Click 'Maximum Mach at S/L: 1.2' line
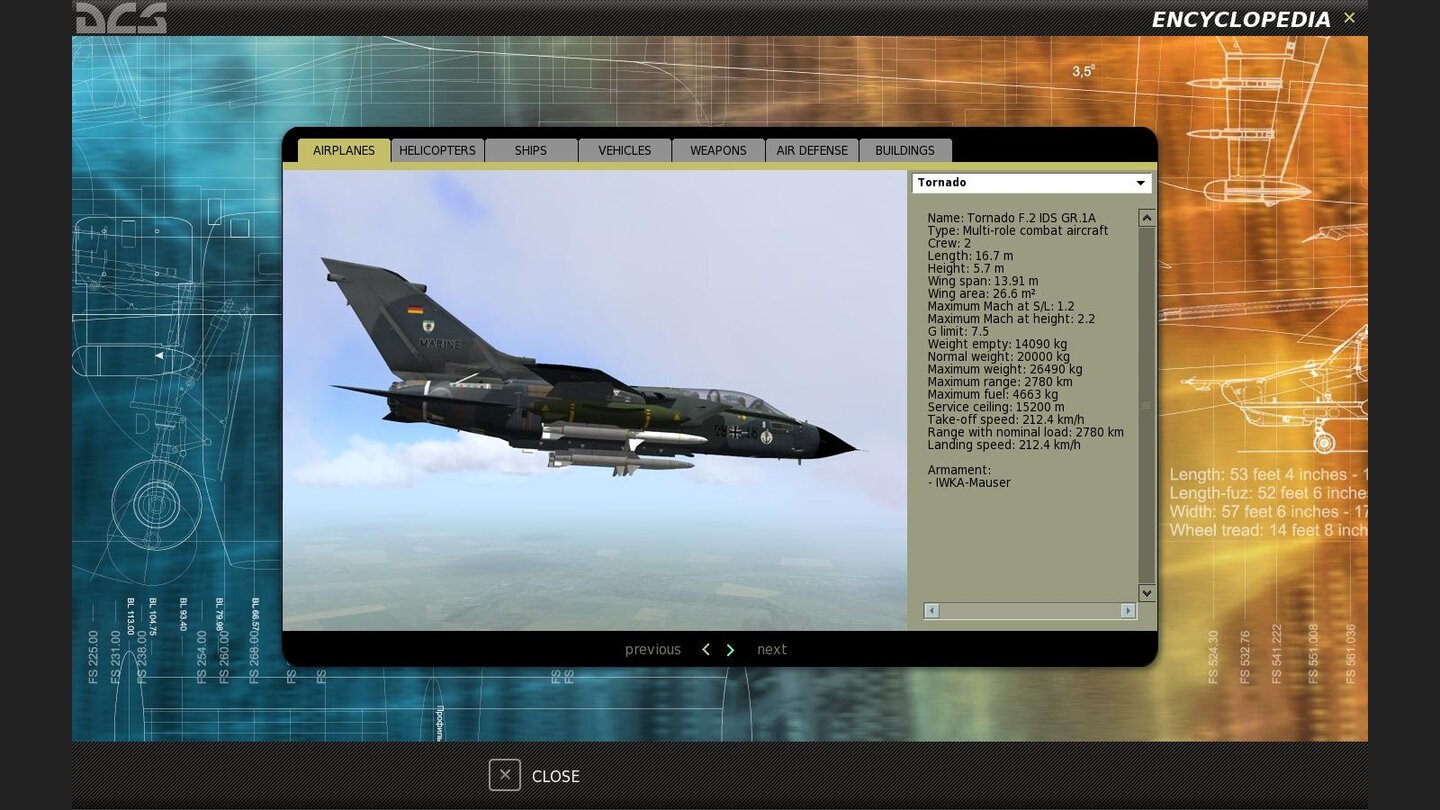 1000,306
